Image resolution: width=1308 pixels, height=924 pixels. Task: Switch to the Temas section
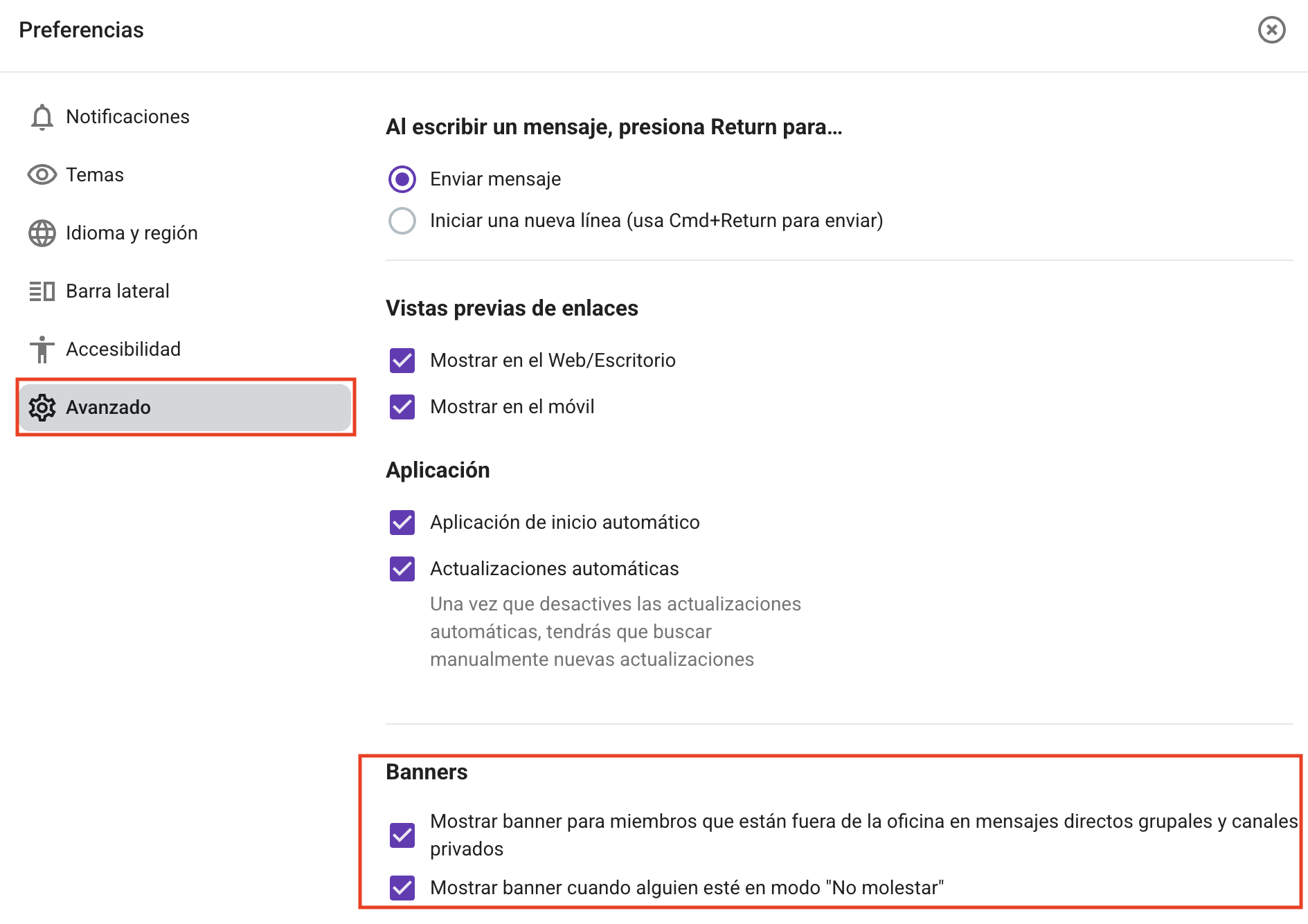(x=95, y=175)
